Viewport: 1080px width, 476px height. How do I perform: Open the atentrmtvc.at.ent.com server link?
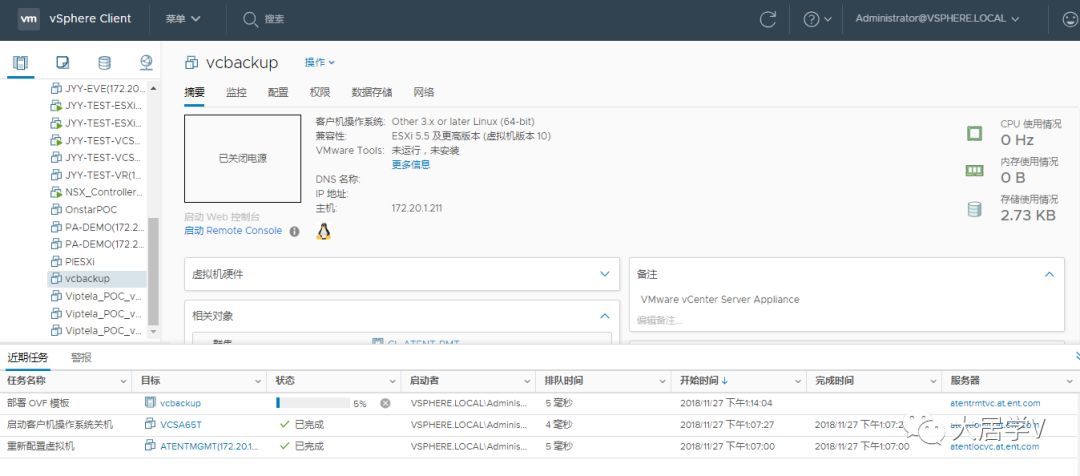[x=995, y=403]
